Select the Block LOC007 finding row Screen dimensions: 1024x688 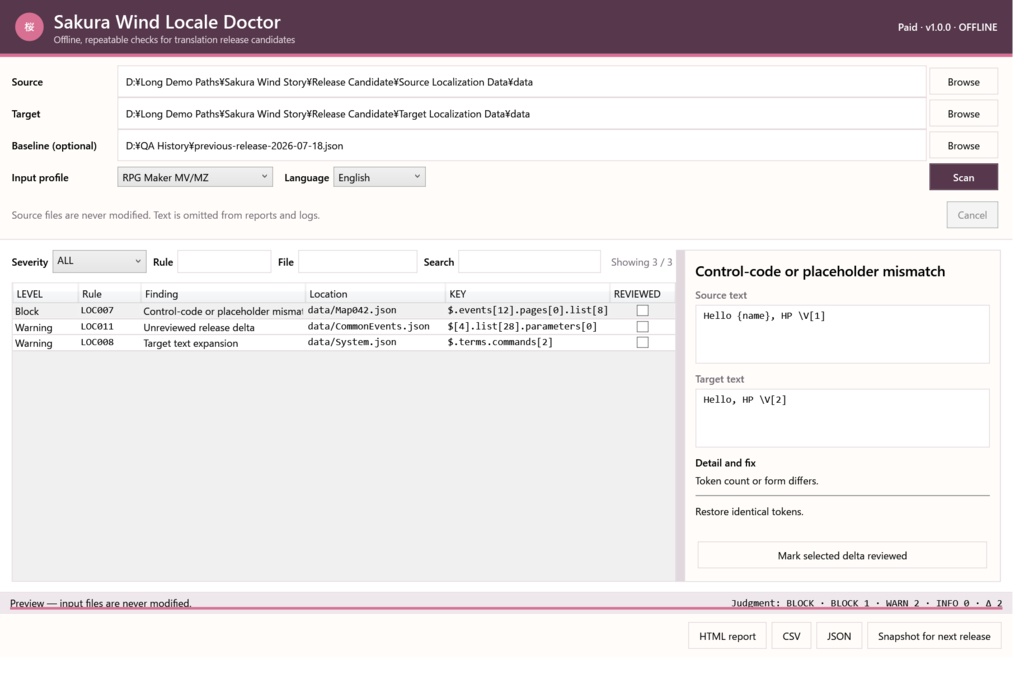point(344,311)
